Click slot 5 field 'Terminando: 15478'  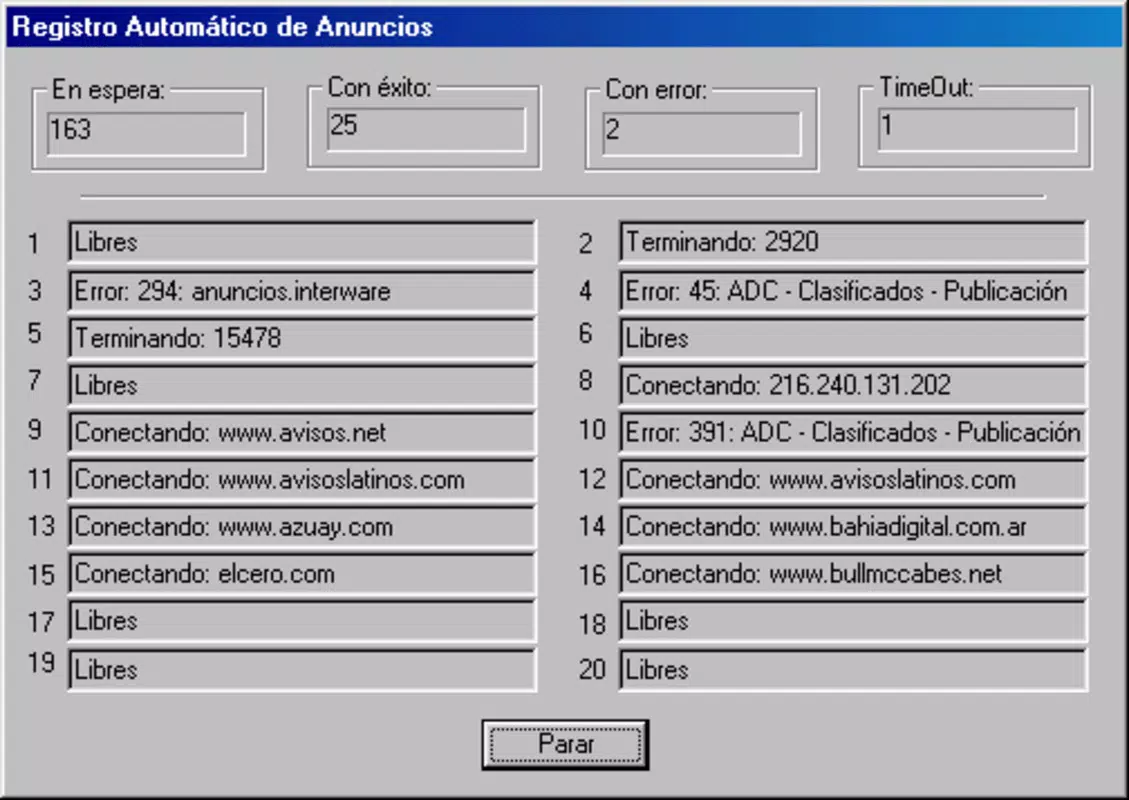302,338
